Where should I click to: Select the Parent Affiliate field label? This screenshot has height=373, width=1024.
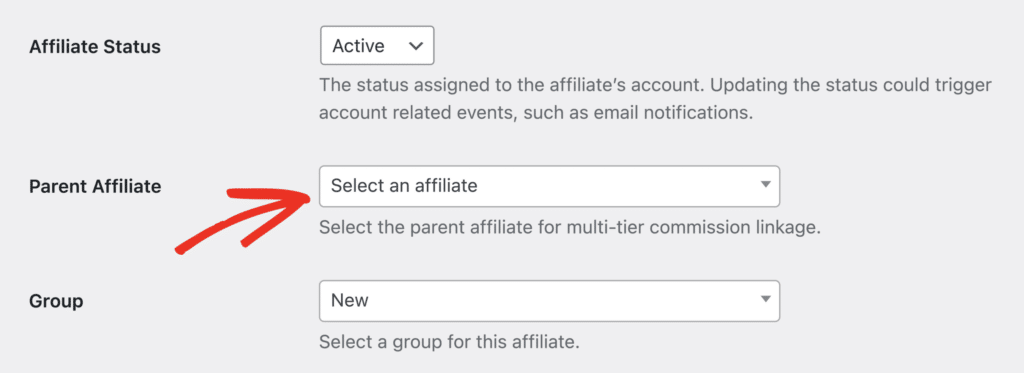click(95, 187)
